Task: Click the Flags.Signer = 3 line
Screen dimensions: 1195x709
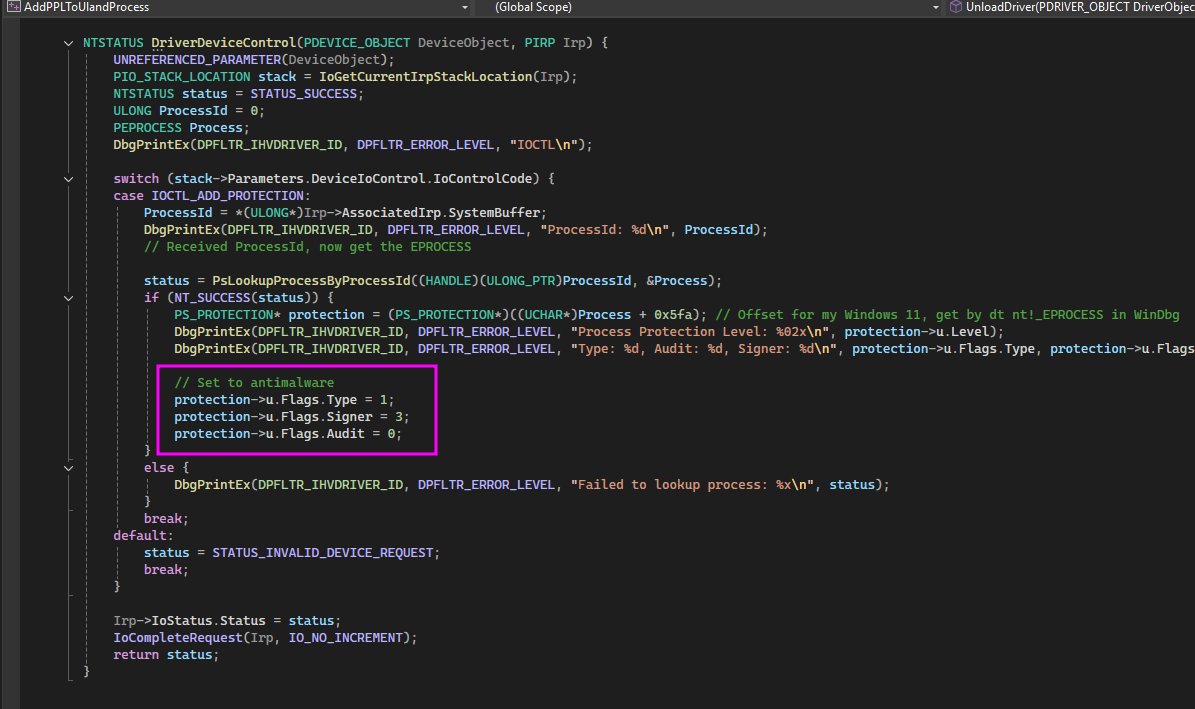Action: (x=292, y=416)
